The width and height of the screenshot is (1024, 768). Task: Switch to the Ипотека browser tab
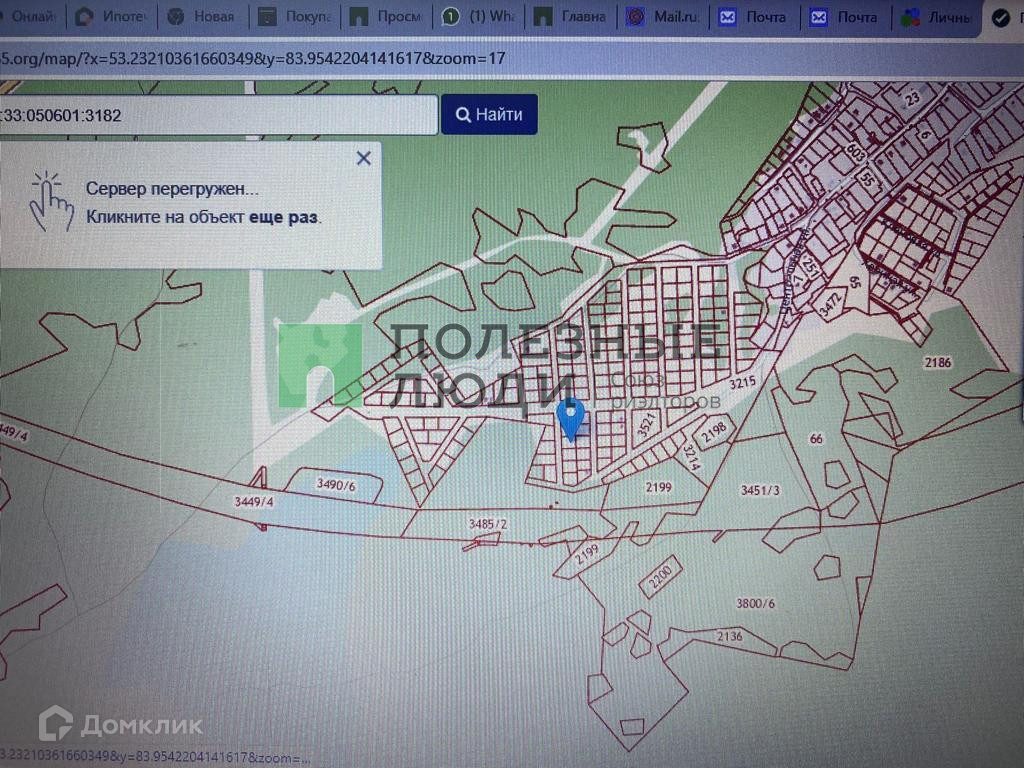(111, 16)
